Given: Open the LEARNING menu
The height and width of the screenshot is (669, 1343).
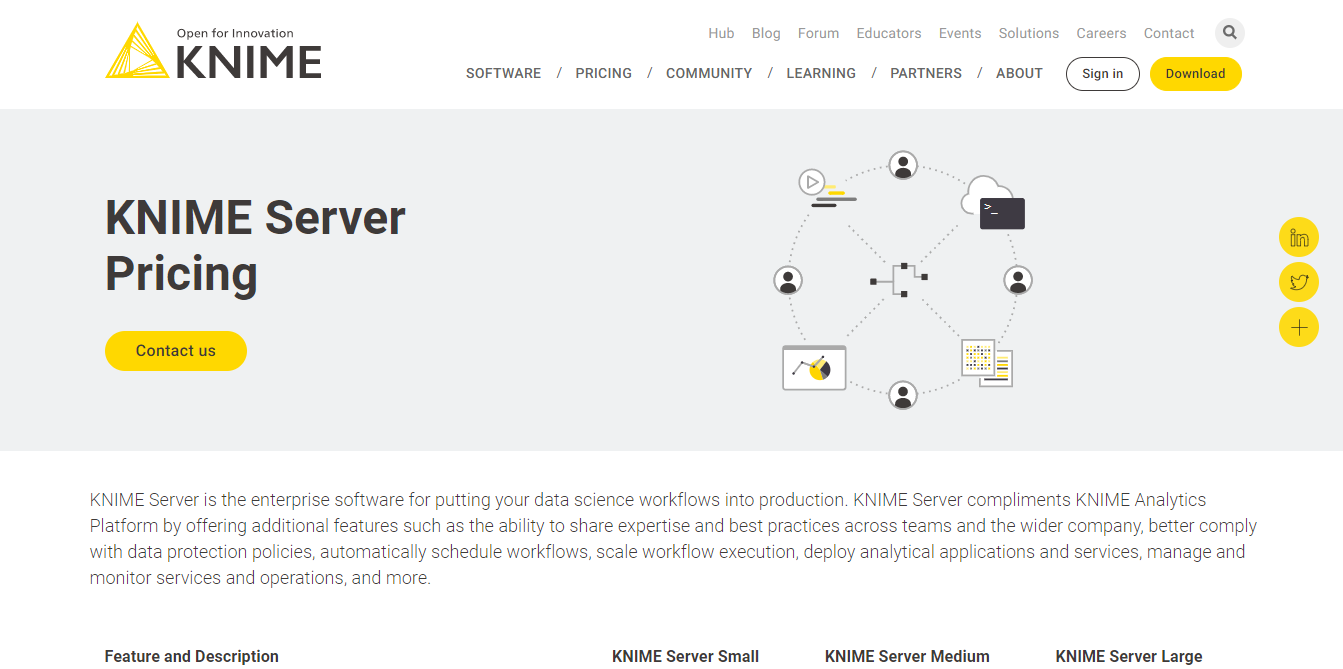Looking at the screenshot, I should pyautogui.click(x=821, y=73).
